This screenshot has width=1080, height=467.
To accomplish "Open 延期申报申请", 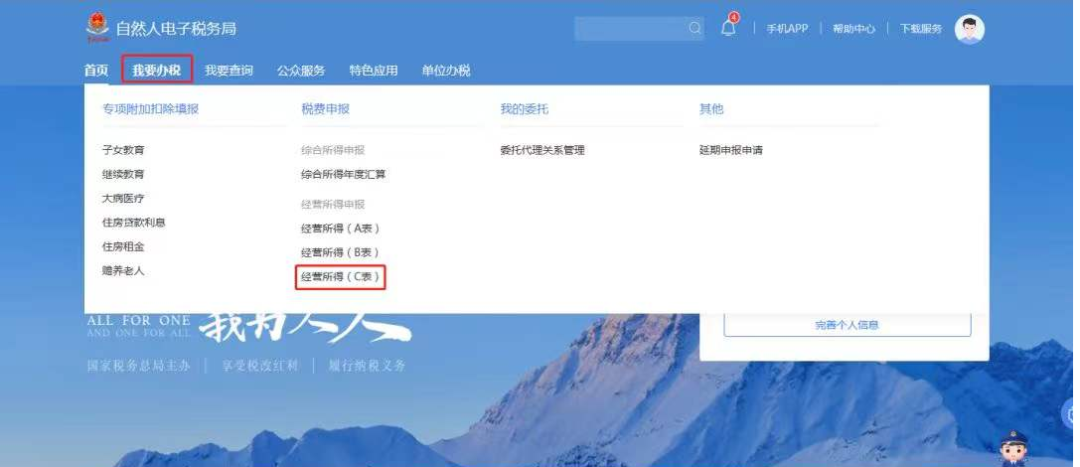I will 731,149.
